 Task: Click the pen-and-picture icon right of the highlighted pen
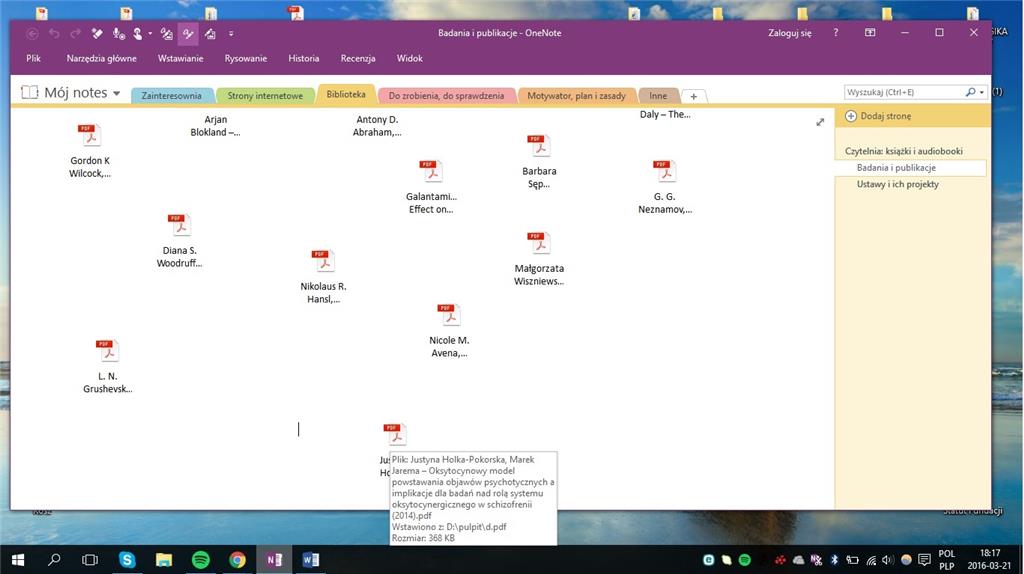tap(210, 33)
